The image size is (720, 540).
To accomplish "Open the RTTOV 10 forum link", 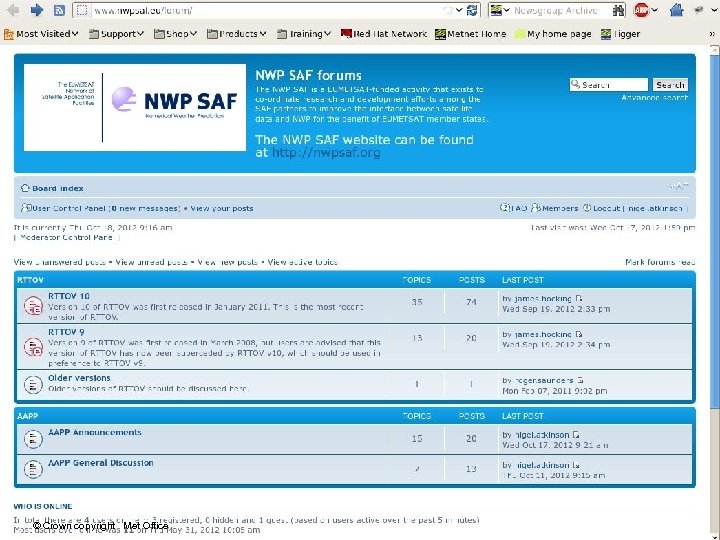I will tap(69, 296).
